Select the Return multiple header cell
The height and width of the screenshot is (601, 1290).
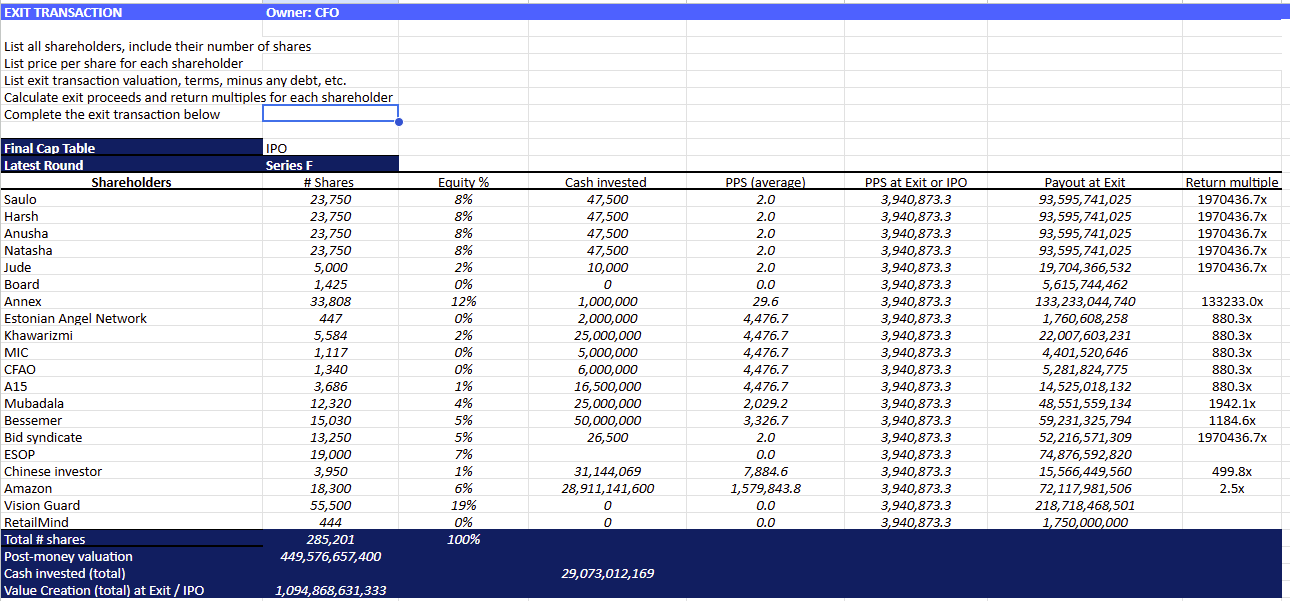pyautogui.click(x=1231, y=182)
